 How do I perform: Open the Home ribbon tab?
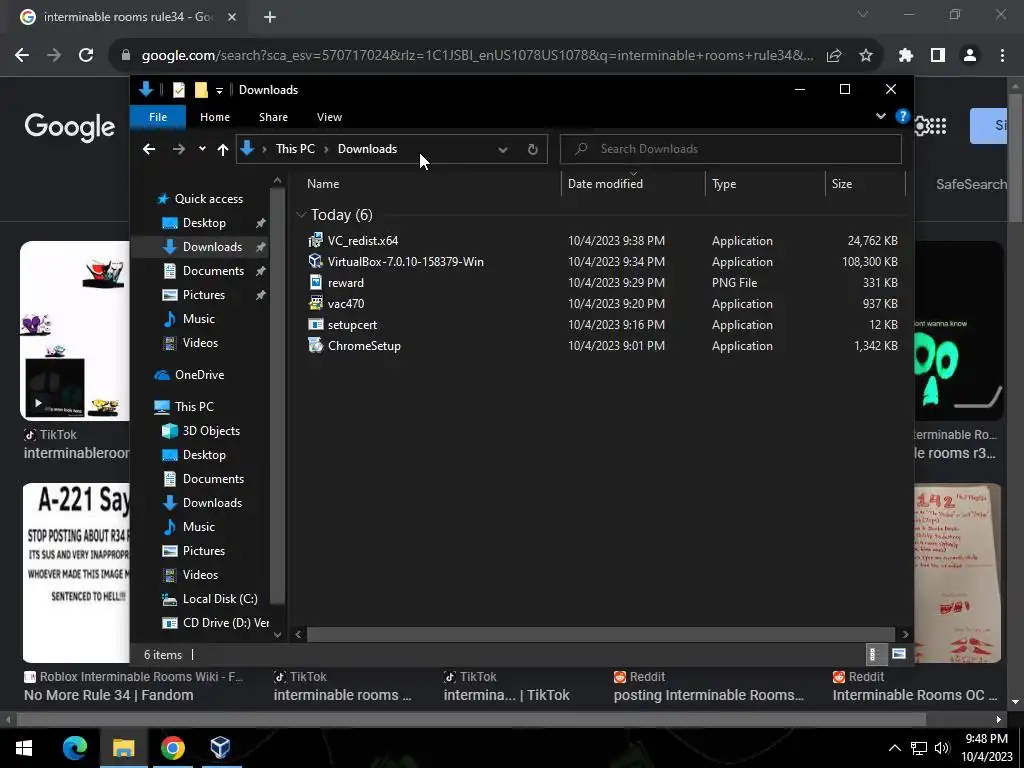tap(215, 117)
